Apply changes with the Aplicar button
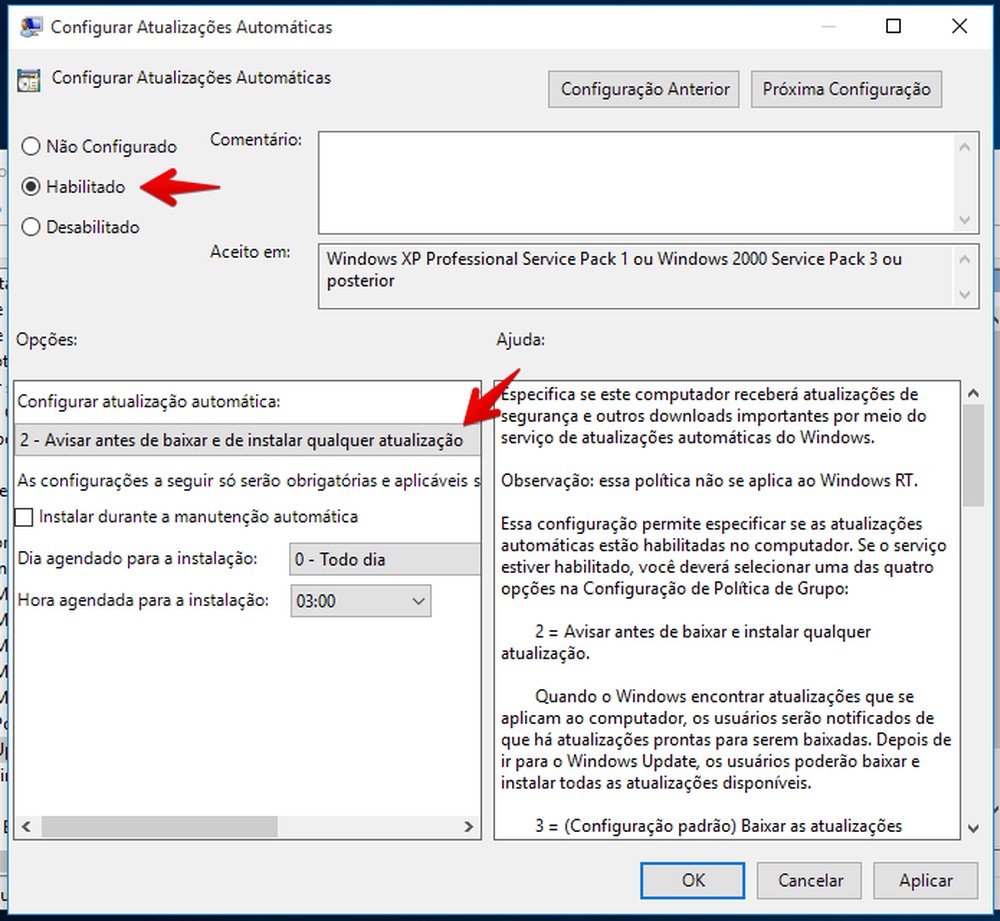This screenshot has width=1000, height=921. coord(926,880)
